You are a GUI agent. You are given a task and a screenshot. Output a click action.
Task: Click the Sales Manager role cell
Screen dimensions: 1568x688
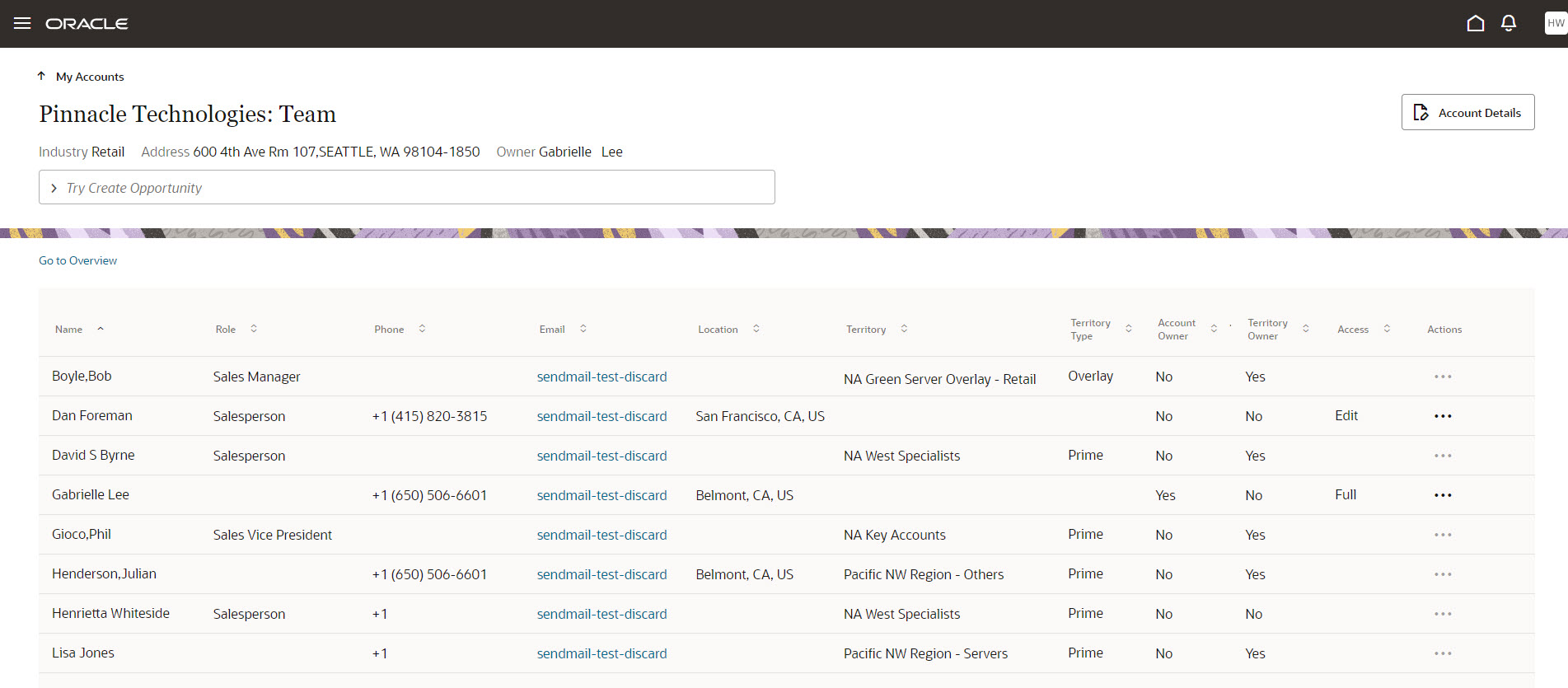coord(257,377)
